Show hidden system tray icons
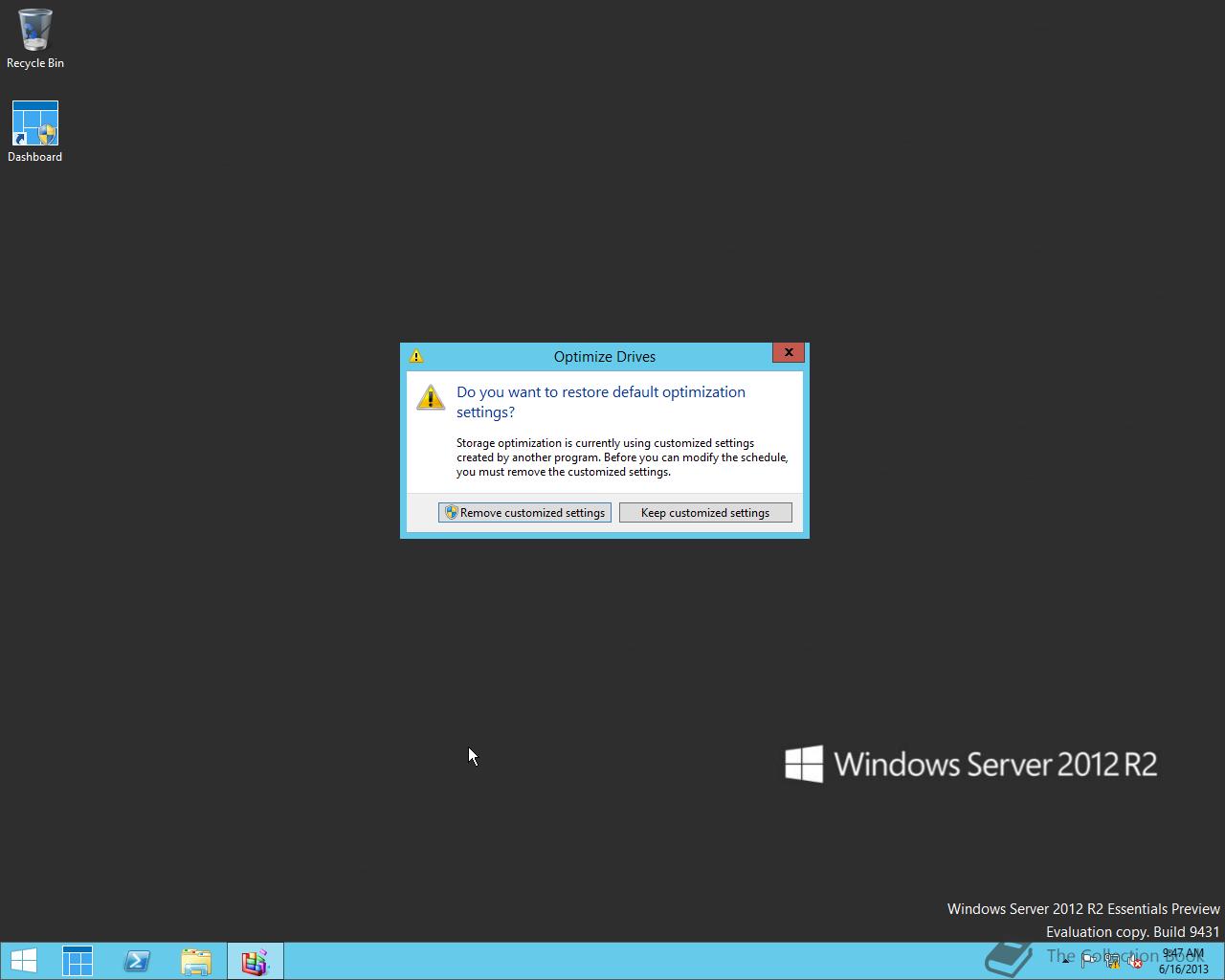 1065,961
